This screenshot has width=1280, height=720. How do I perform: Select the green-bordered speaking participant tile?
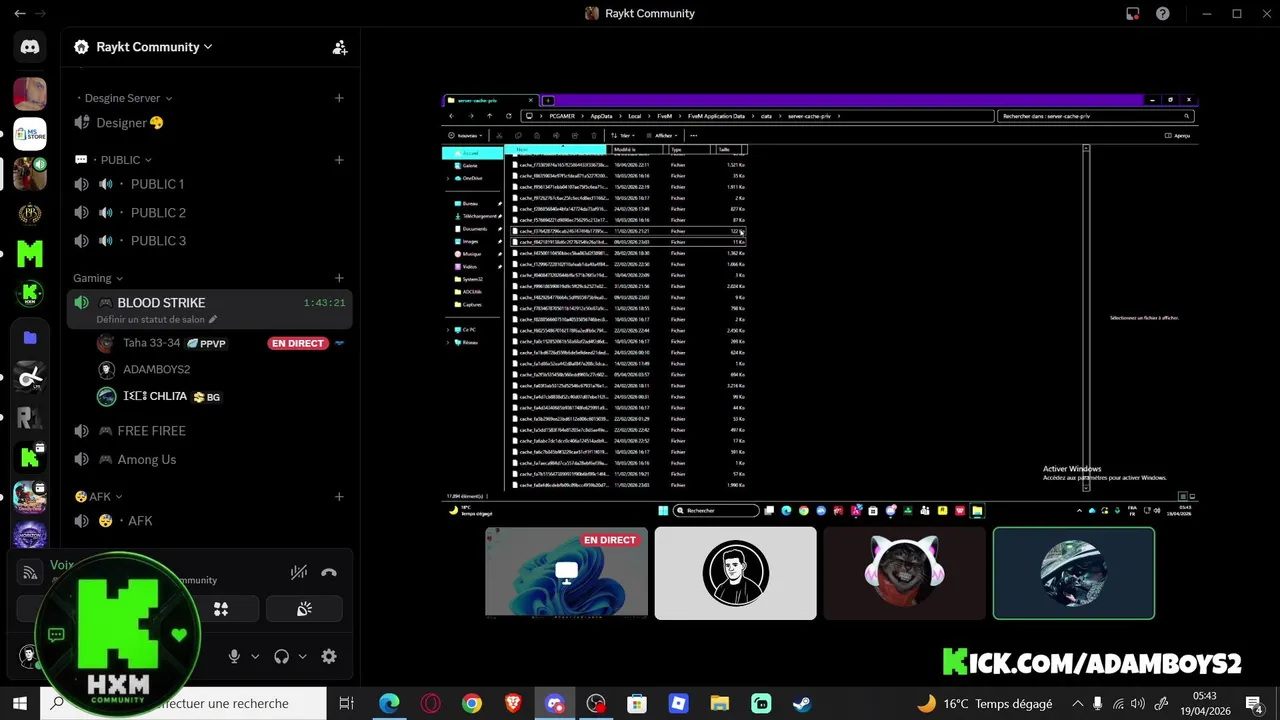[1074, 573]
